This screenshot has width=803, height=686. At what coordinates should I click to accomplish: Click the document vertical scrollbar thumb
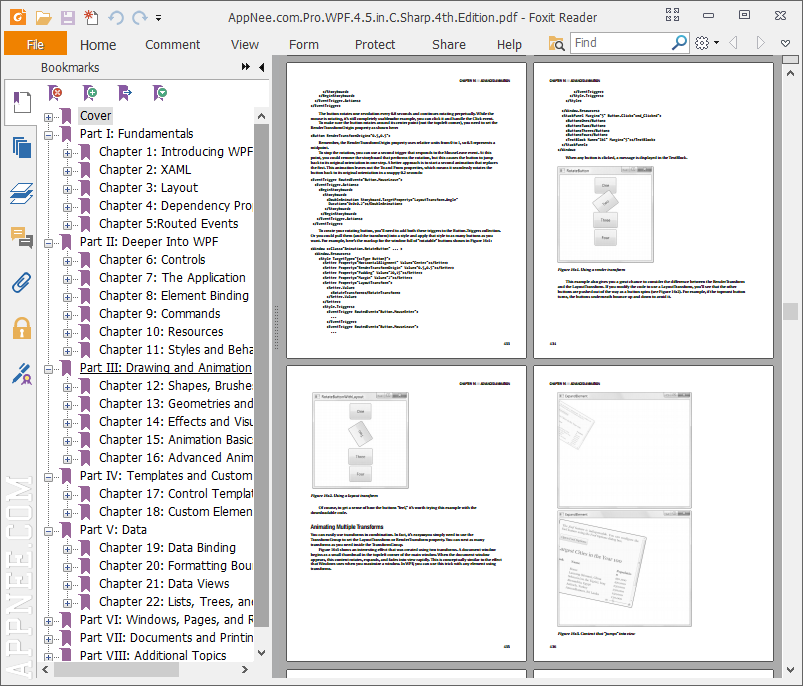pyautogui.click(x=790, y=311)
